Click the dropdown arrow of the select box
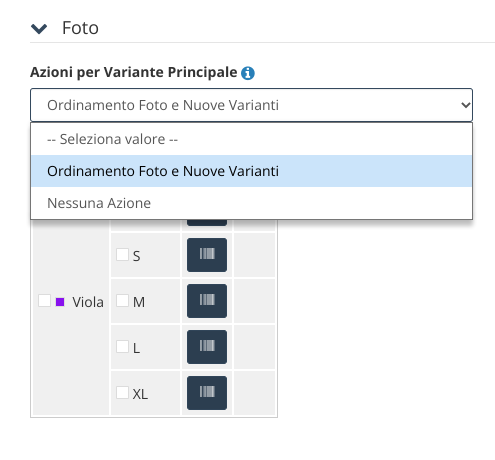Viewport: 495px width, 460px height. coord(465,105)
